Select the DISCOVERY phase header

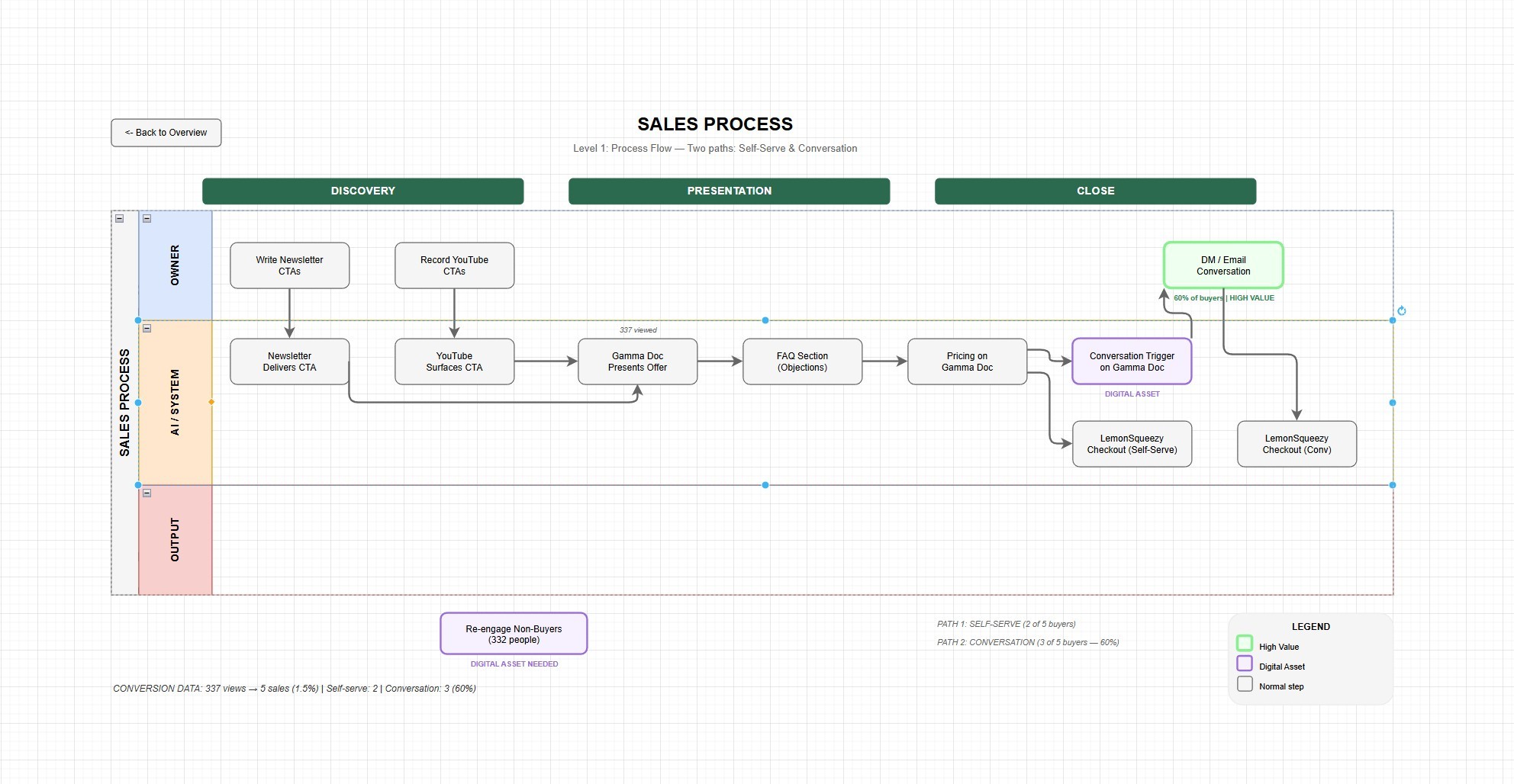pyautogui.click(x=363, y=191)
